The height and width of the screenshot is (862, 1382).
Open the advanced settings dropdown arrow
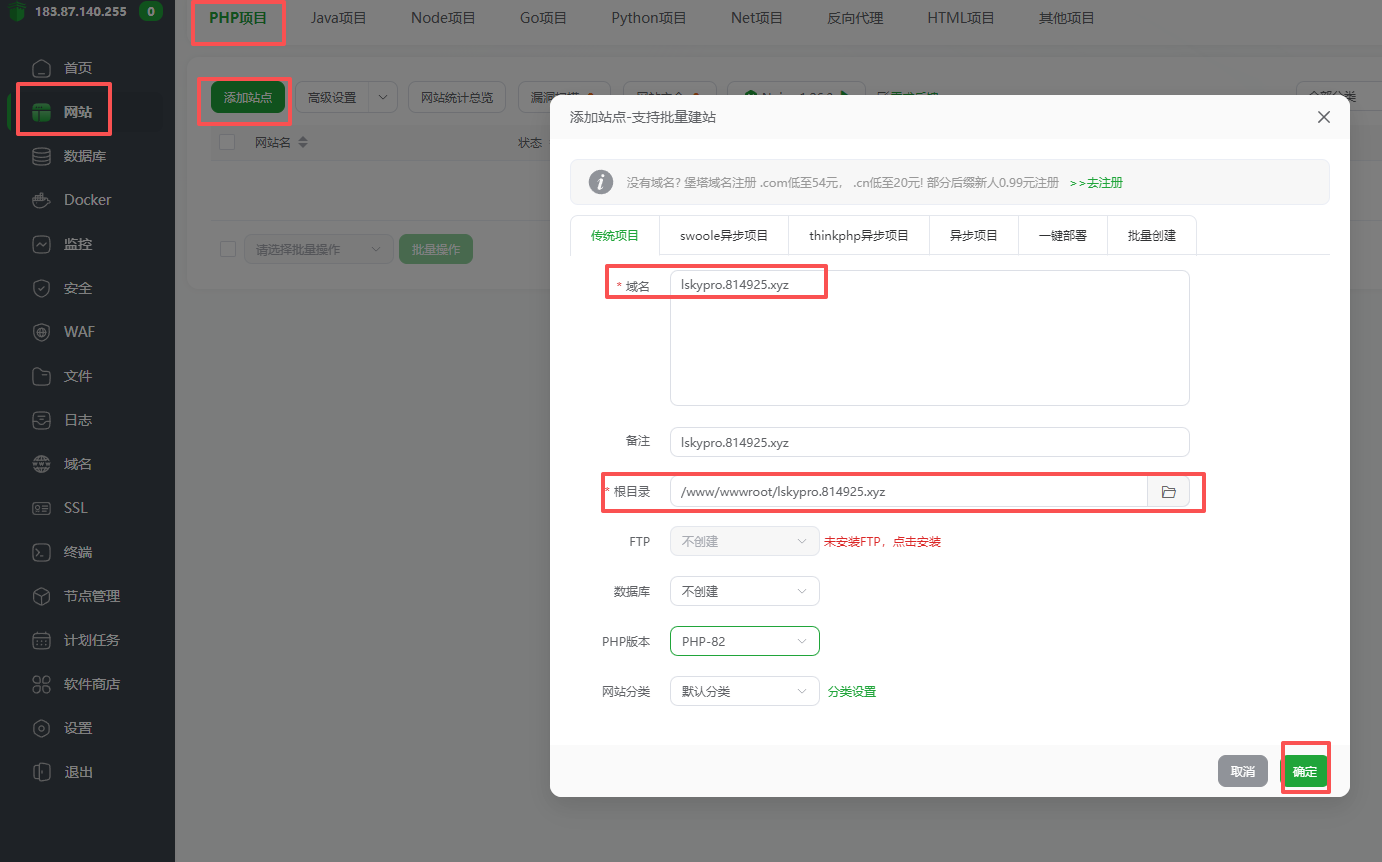coord(383,97)
